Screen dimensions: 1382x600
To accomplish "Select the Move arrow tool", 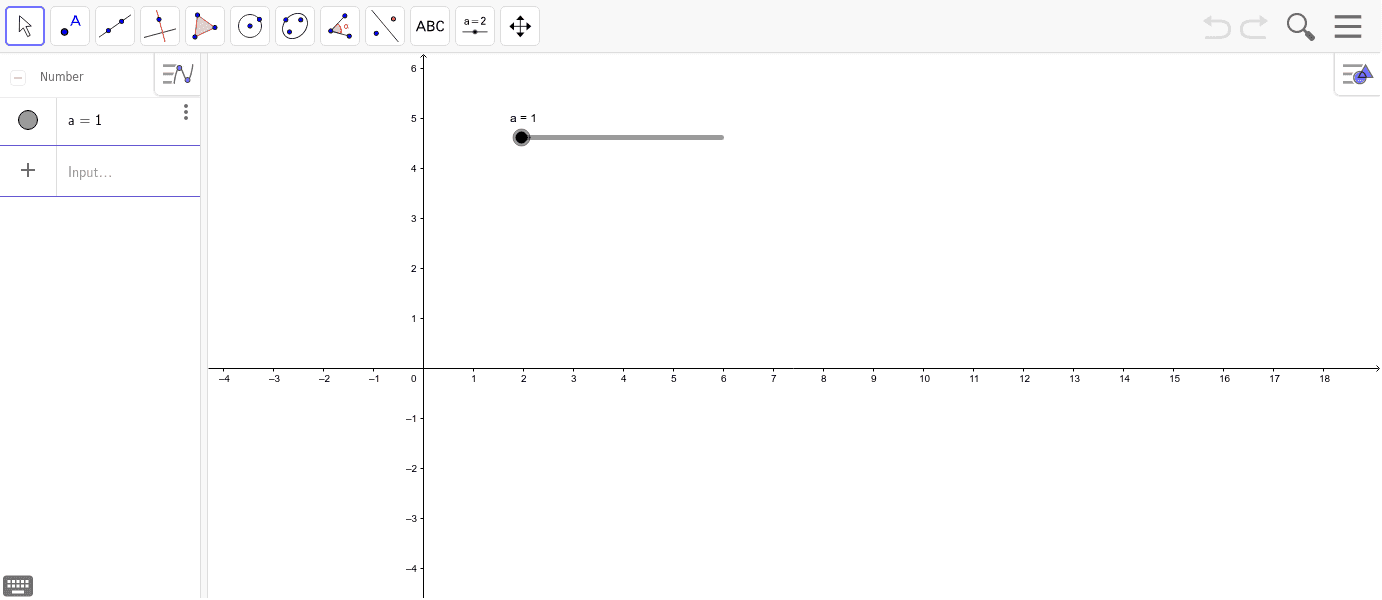I will pos(25,26).
